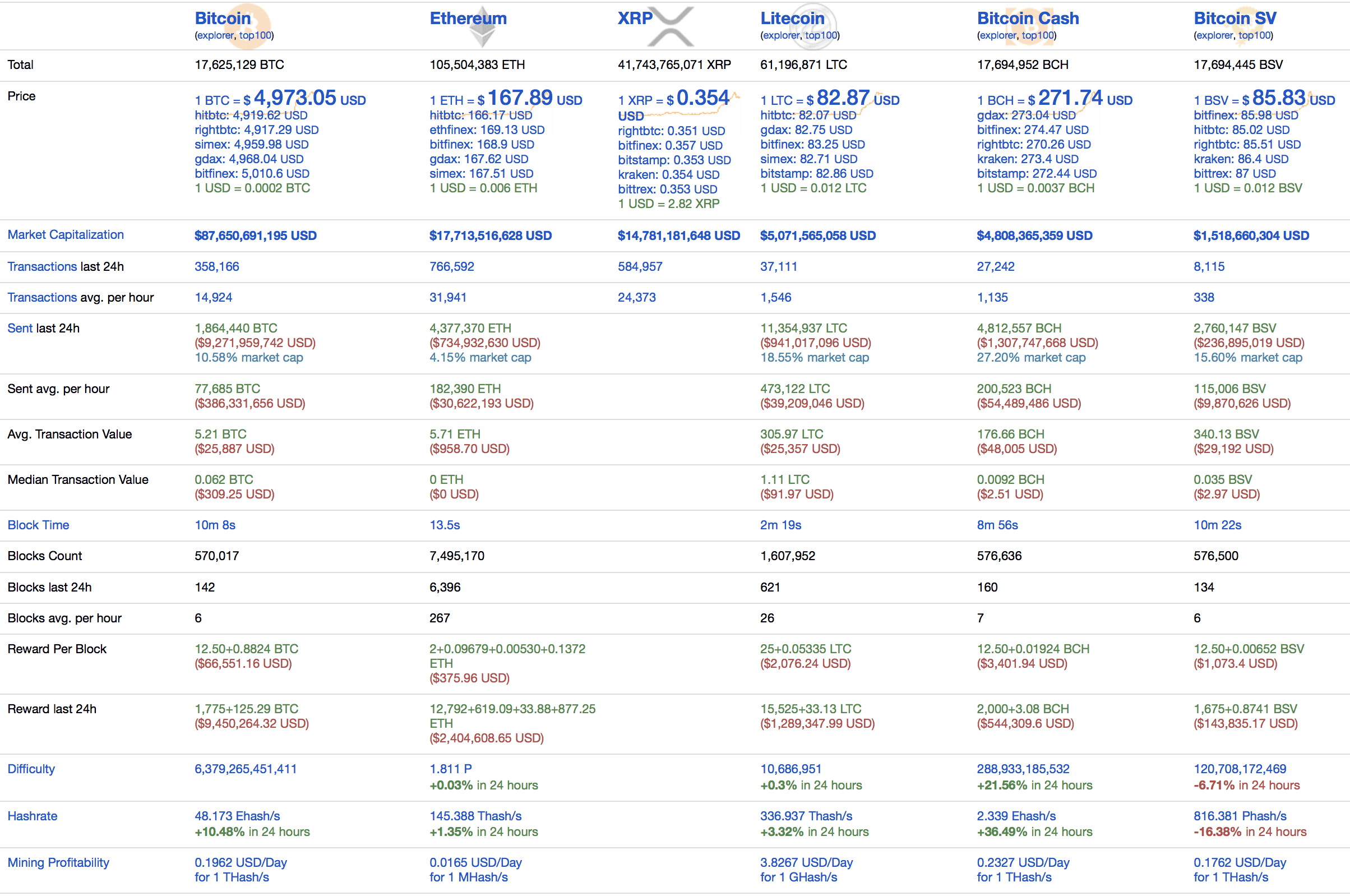
Task: Open Transactions link in last 24h row
Action: 42,267
